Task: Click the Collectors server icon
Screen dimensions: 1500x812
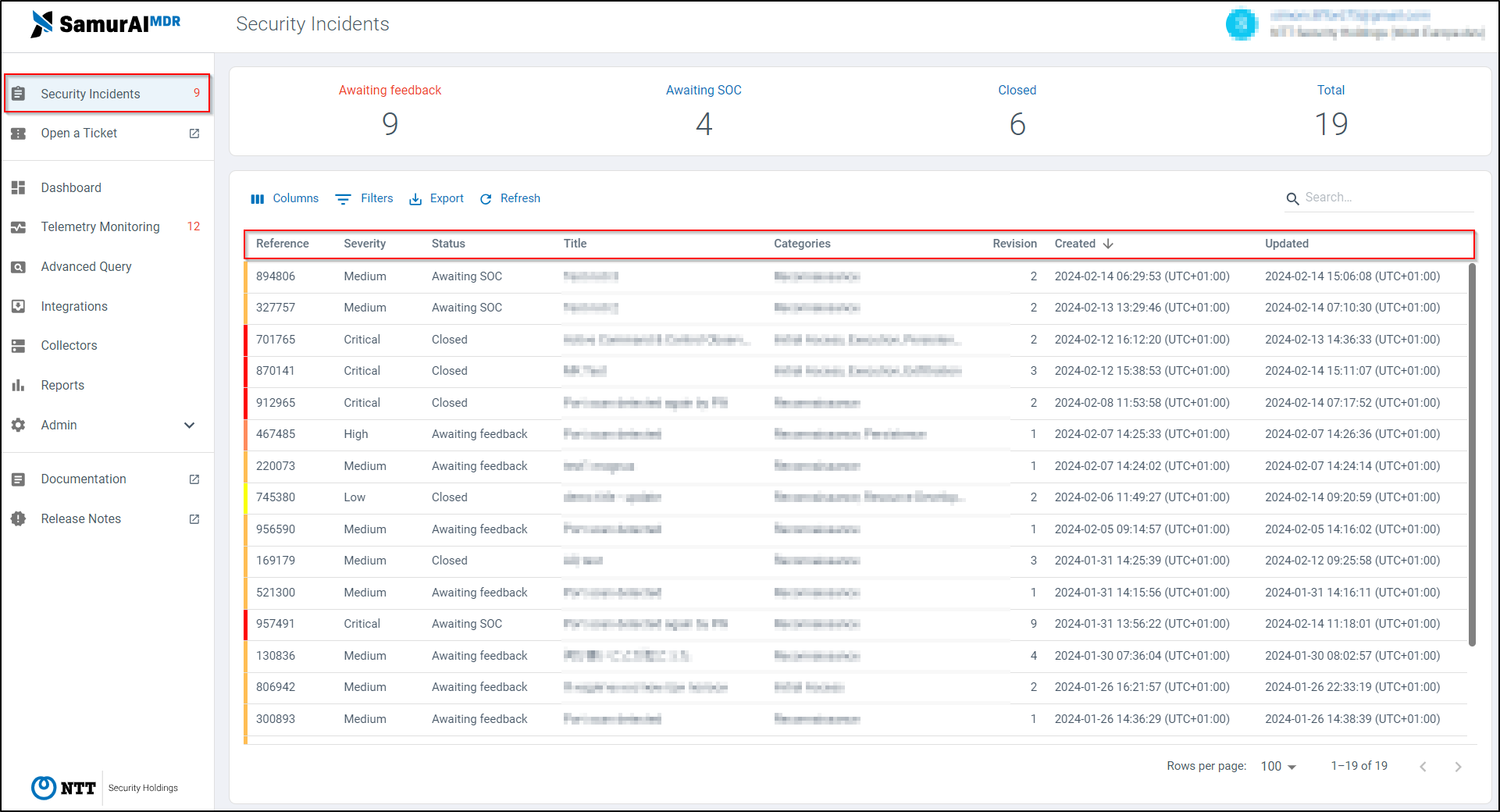Action: coord(19,346)
